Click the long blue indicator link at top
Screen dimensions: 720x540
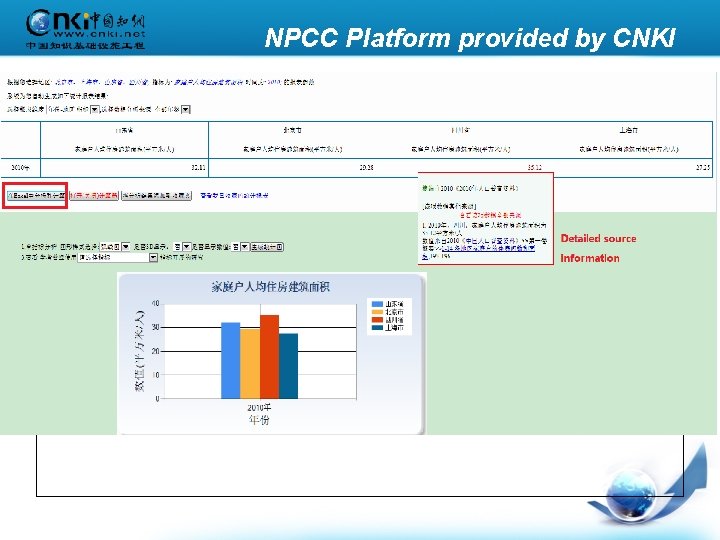[208, 82]
